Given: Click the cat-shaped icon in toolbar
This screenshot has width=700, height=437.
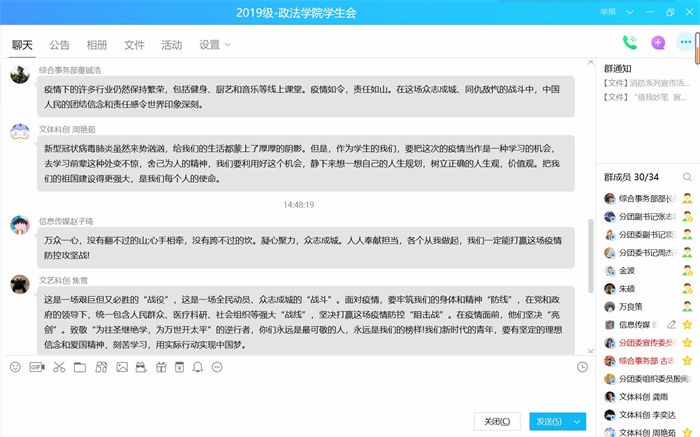Looking at the screenshot, I should 141,367.
